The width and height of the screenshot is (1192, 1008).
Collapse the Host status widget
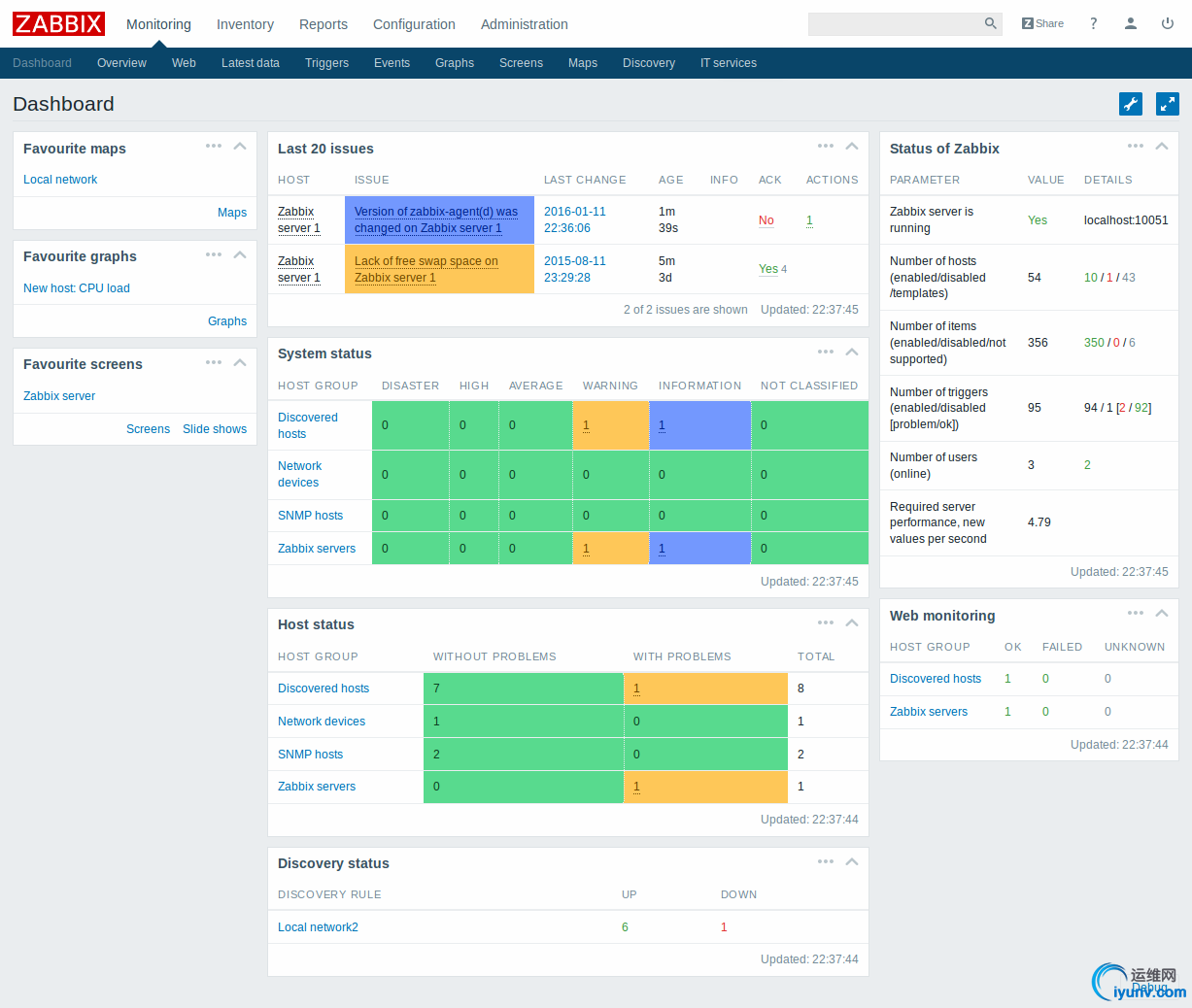[852, 622]
